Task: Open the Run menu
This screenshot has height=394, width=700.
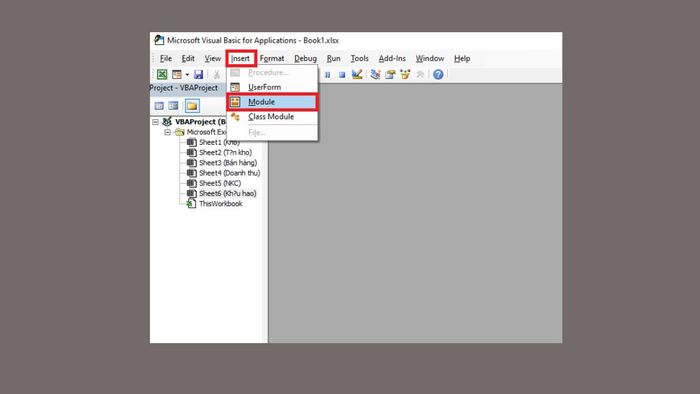Action: (x=333, y=58)
